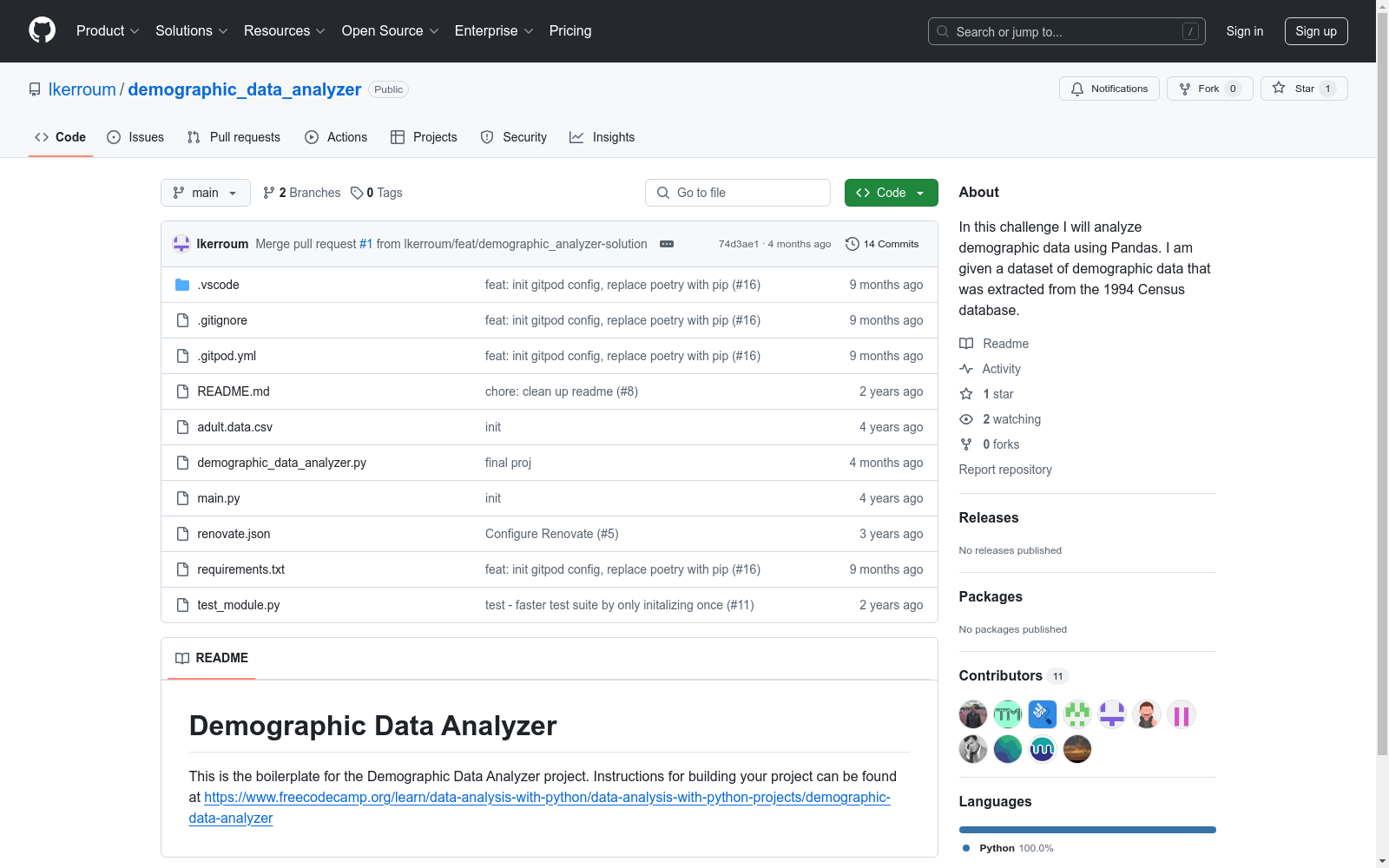
Task: Switch to the Pull requests tab
Action: click(234, 137)
